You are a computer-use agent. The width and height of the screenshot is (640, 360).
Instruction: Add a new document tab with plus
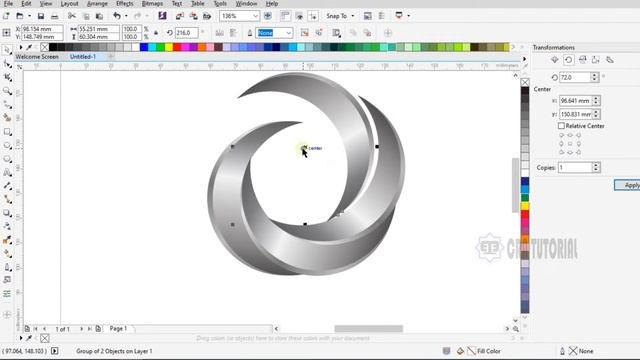pos(110,57)
